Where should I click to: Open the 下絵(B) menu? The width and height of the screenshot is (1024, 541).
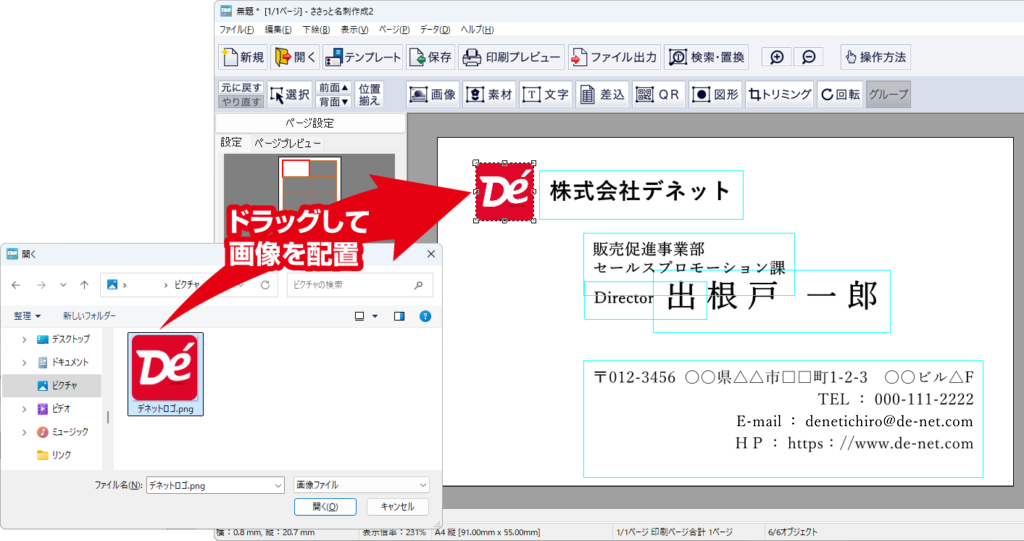316,29
